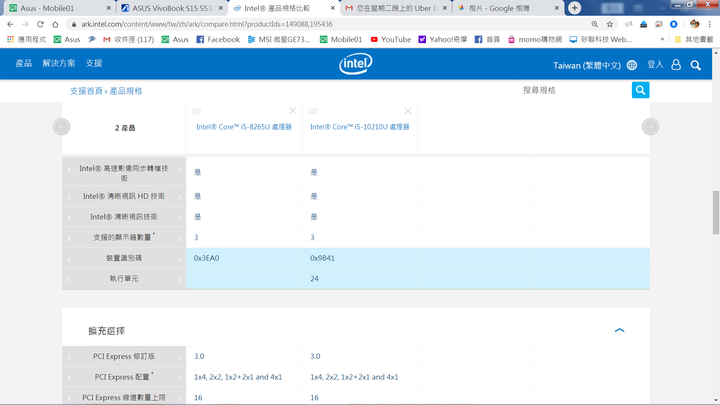This screenshot has width=720, height=405.
Task: Open the Apps bookmark shortcut
Action: click(x=26, y=39)
